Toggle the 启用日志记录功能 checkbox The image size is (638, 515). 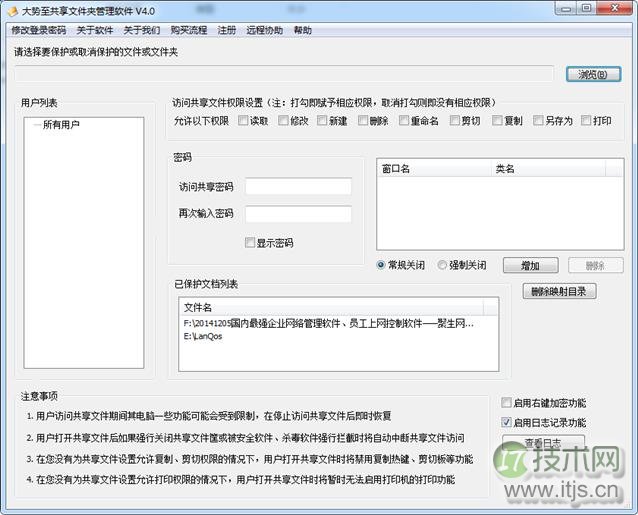(x=506, y=422)
